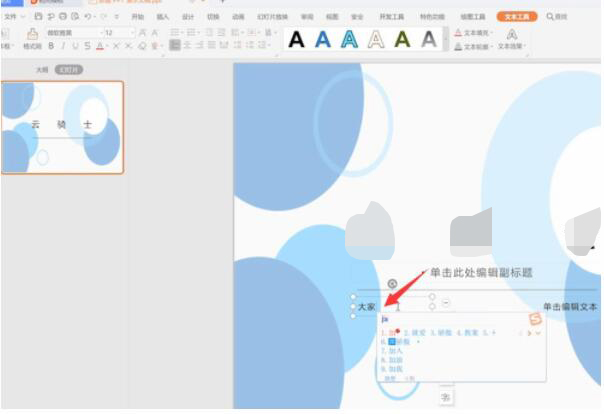Pick IME candidate 9. 加我

pos(392,369)
